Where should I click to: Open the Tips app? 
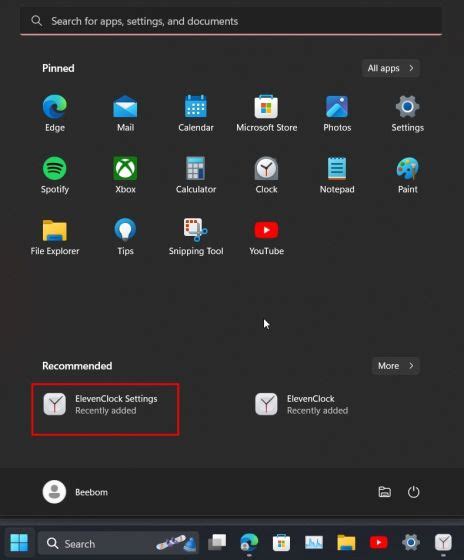click(x=125, y=236)
